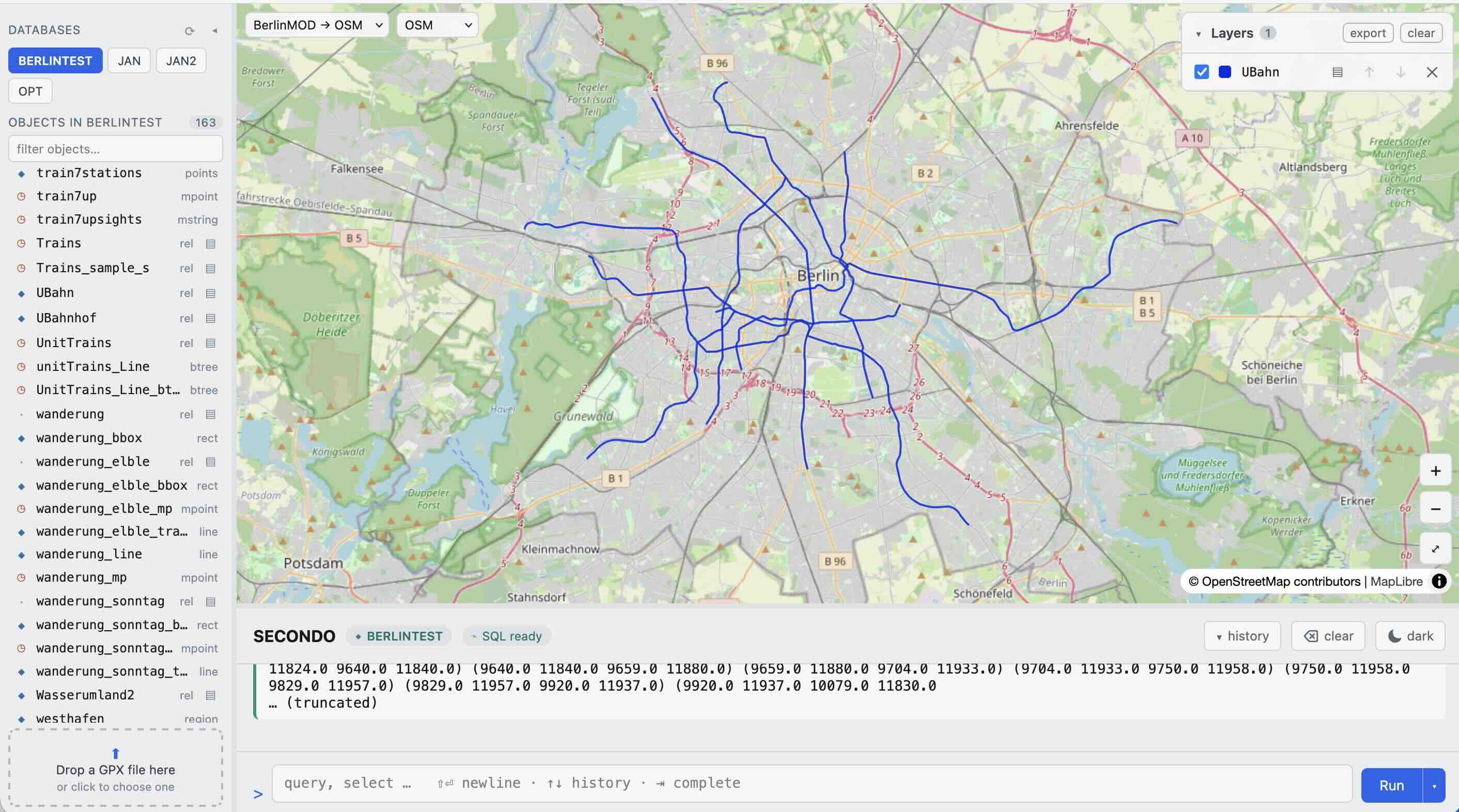Toggle UBahn layer visibility checkbox

1201,72
